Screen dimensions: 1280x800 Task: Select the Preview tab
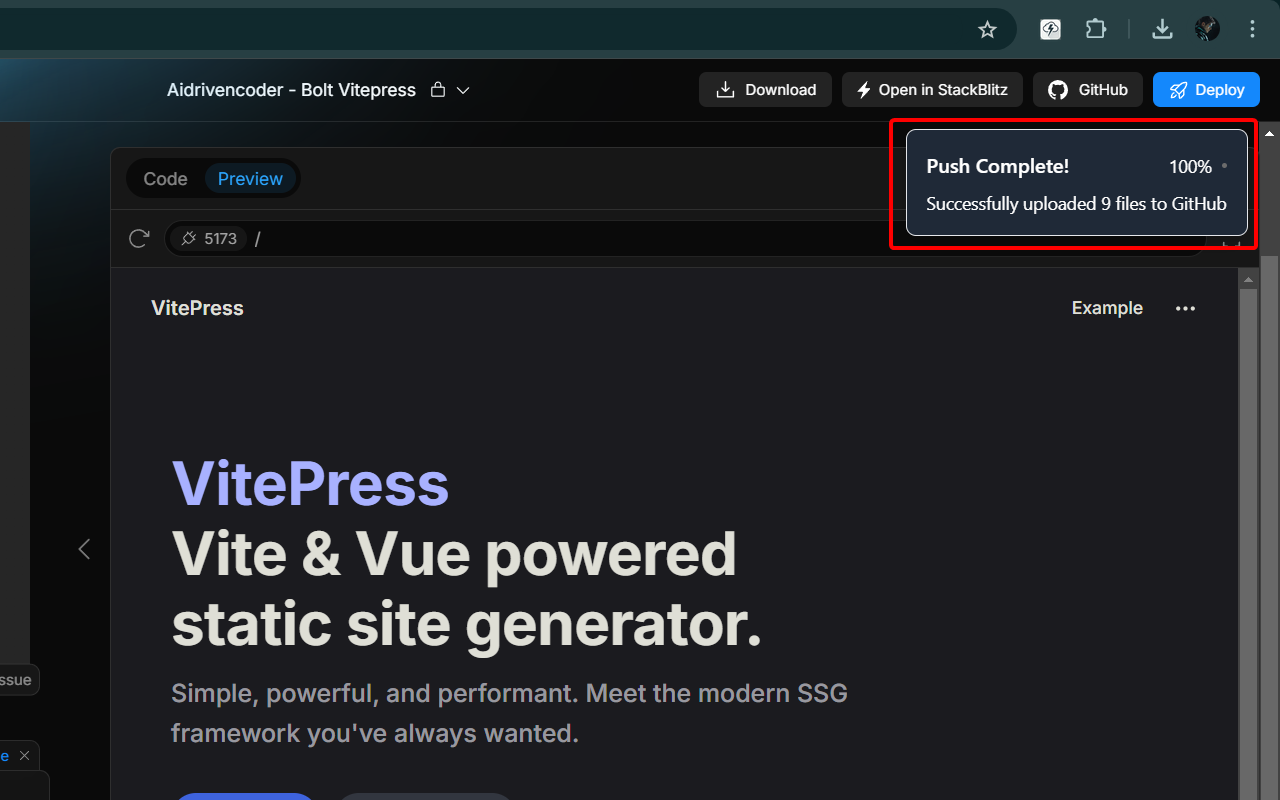point(250,179)
